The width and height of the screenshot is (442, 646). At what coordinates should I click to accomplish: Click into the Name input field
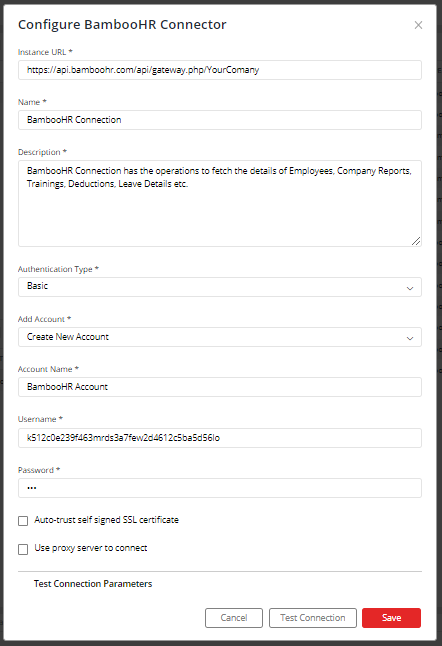(x=220, y=120)
